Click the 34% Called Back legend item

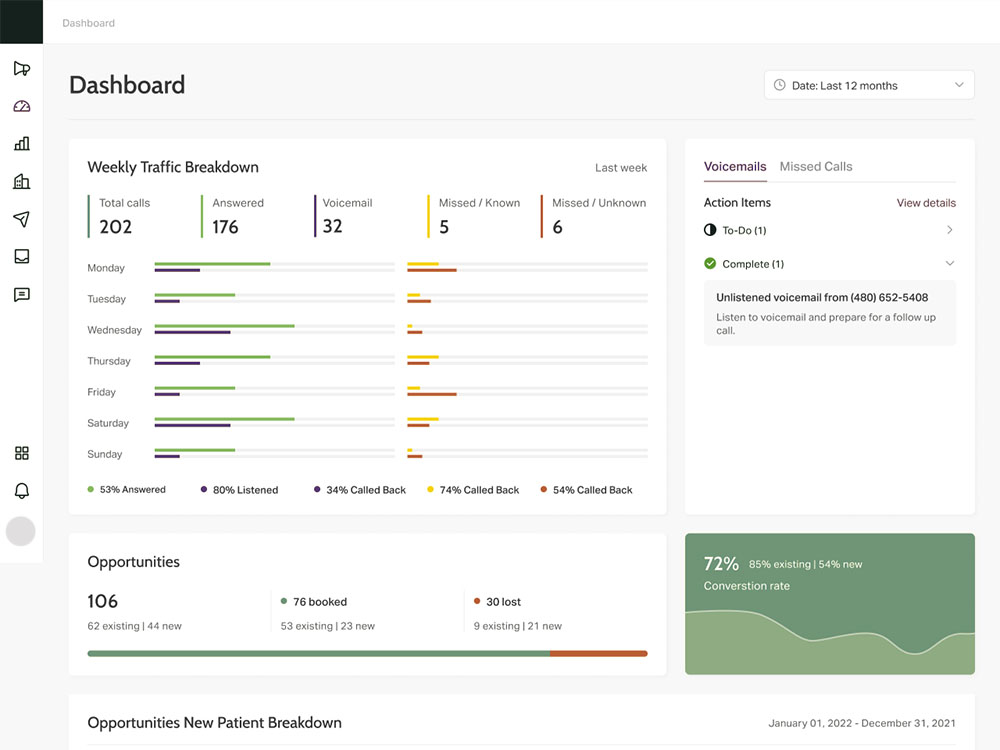coord(360,490)
